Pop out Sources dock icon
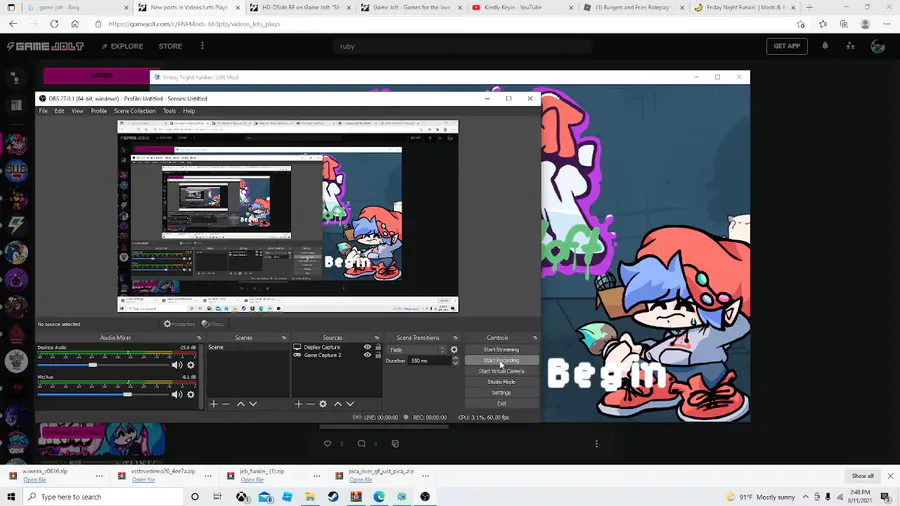This screenshot has height=506, width=900. 377,338
